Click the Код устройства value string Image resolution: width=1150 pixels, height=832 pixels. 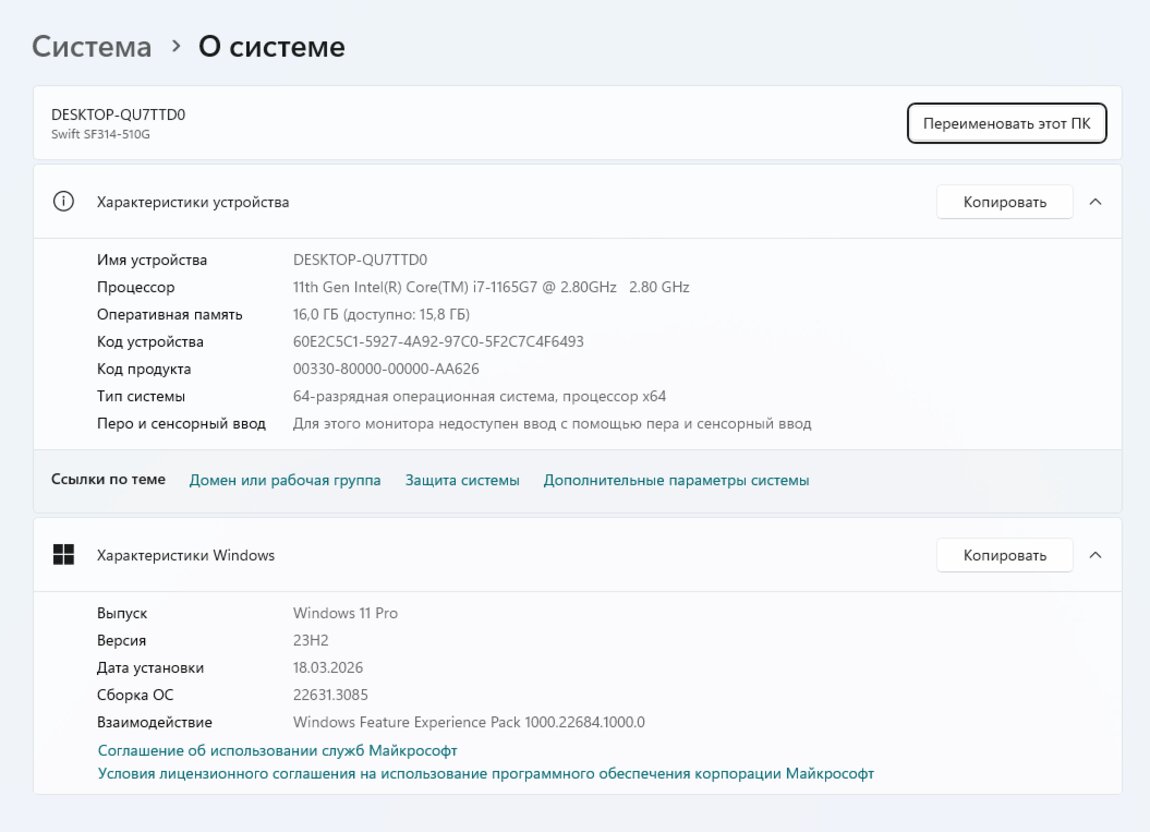tap(438, 342)
